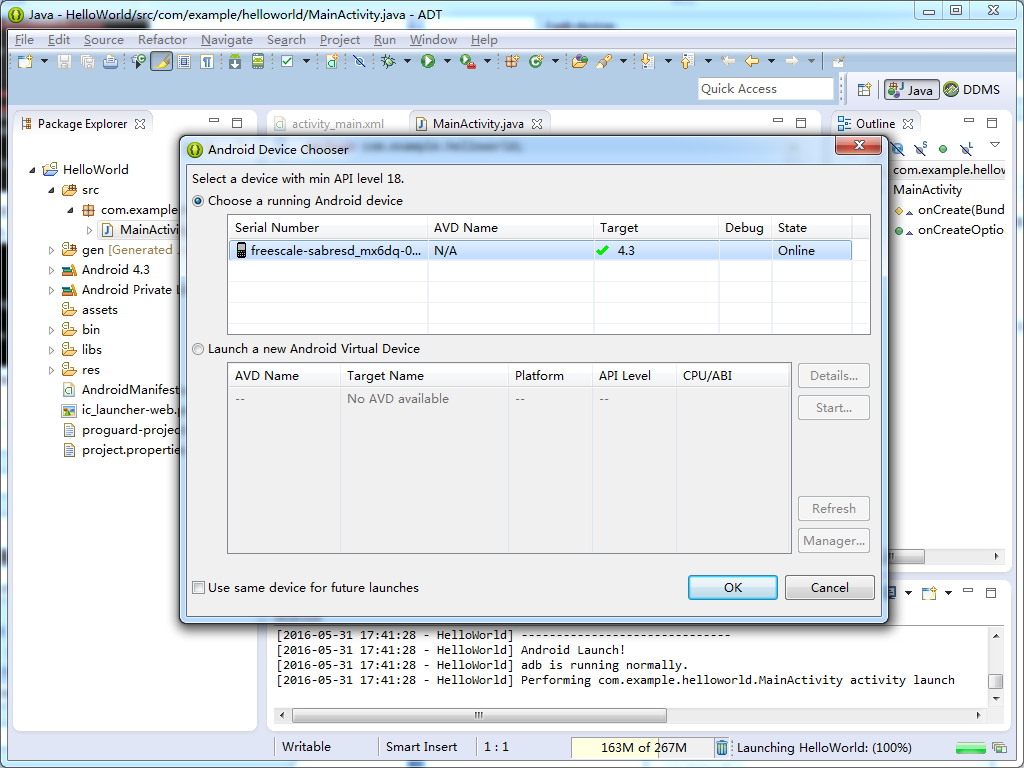The height and width of the screenshot is (768, 1024).
Task: Click the New wizard icon in toolbar
Action: (x=25, y=61)
